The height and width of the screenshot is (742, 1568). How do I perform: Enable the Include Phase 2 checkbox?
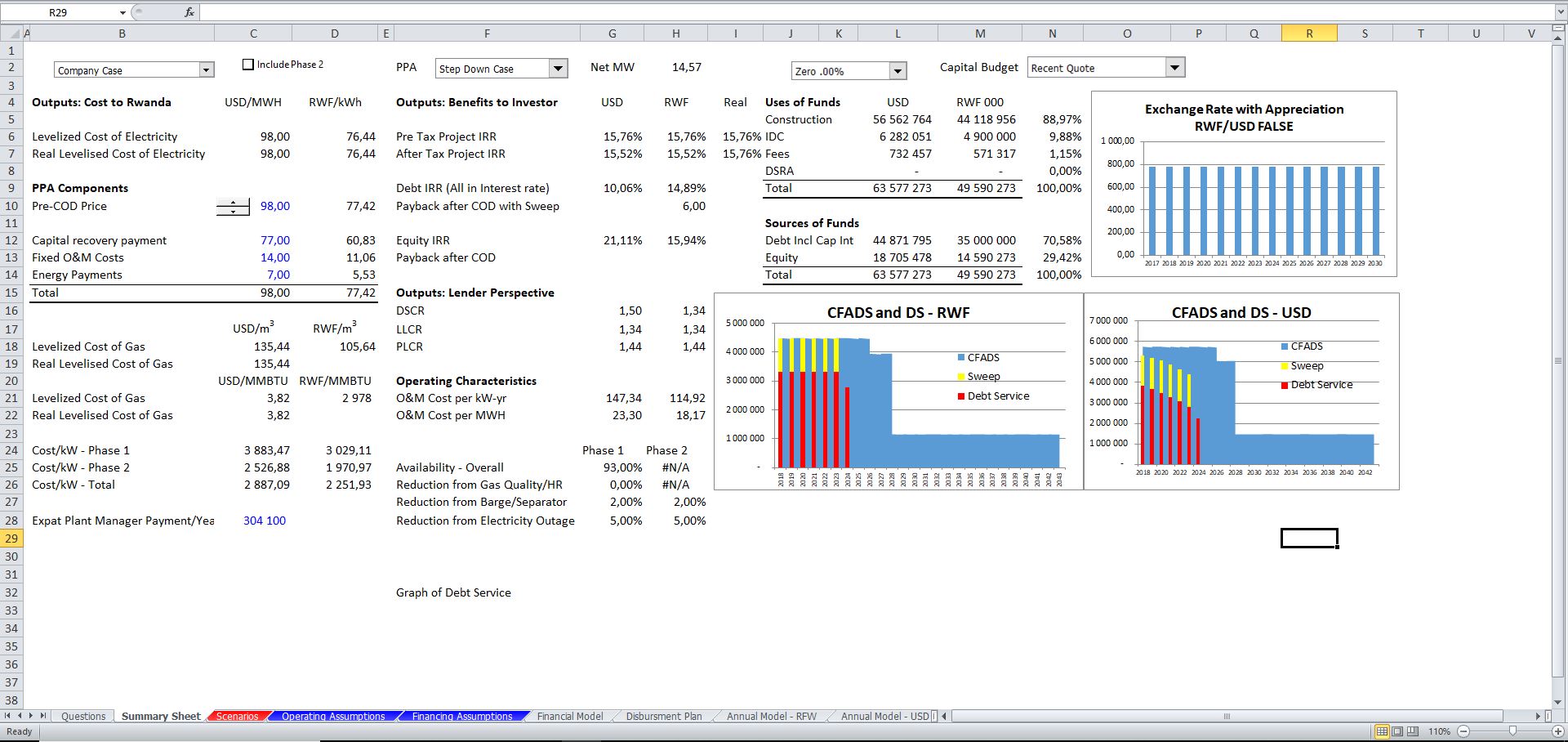pyautogui.click(x=248, y=65)
